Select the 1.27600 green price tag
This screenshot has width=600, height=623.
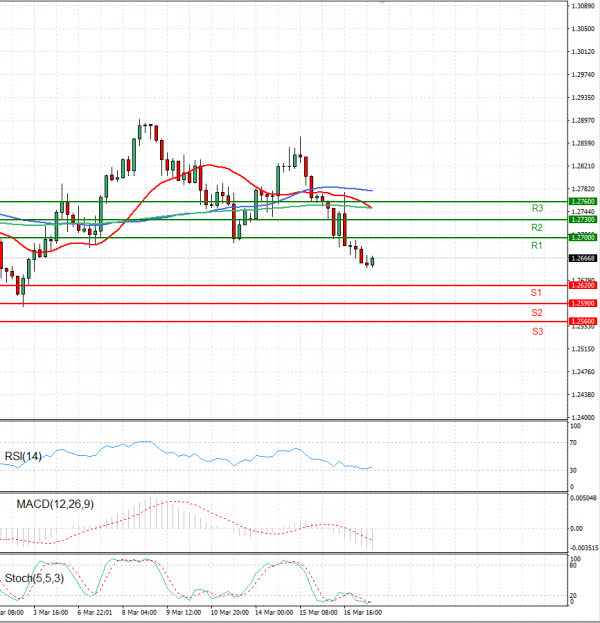click(x=583, y=202)
